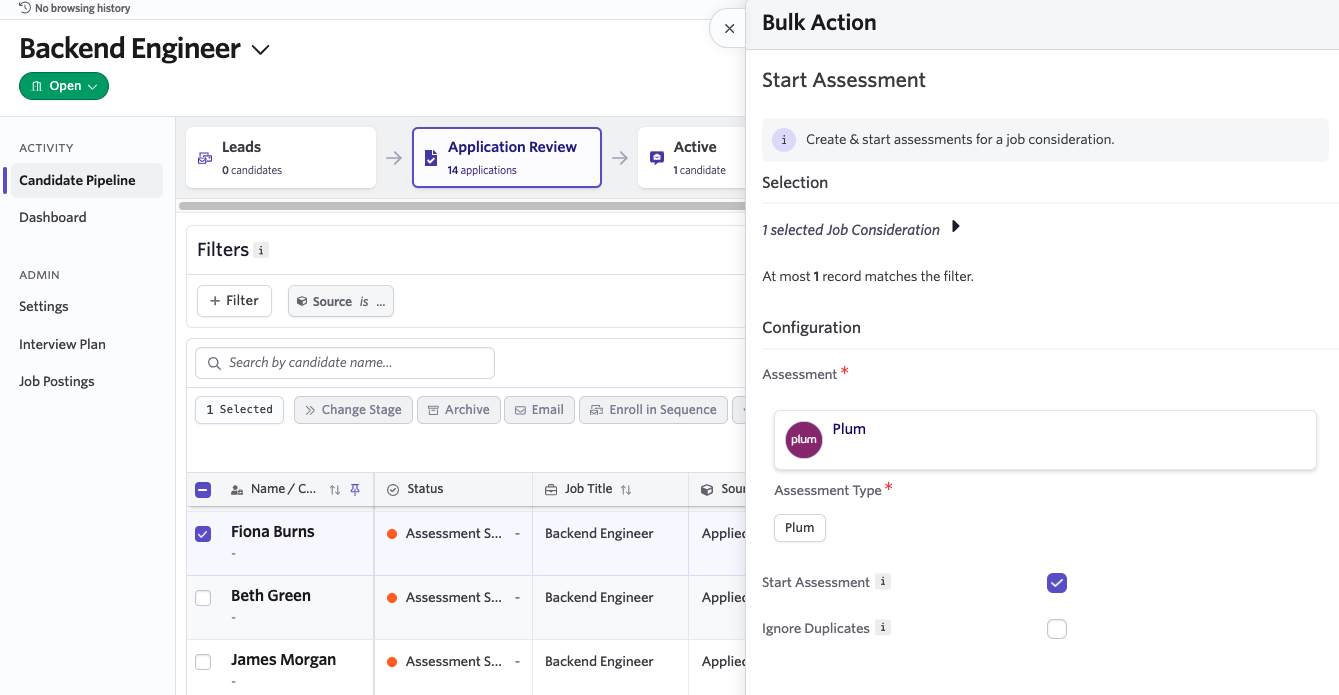Open the Dashboard sidebar item
The image size is (1339, 695).
pos(53,217)
